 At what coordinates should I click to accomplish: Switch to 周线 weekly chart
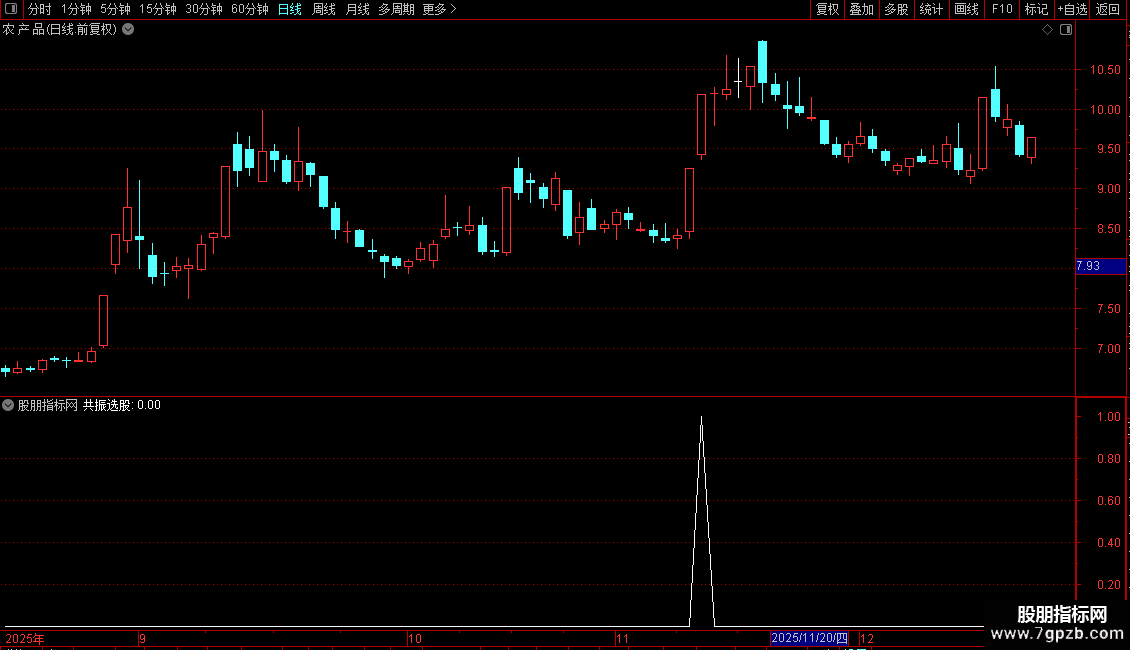[324, 9]
